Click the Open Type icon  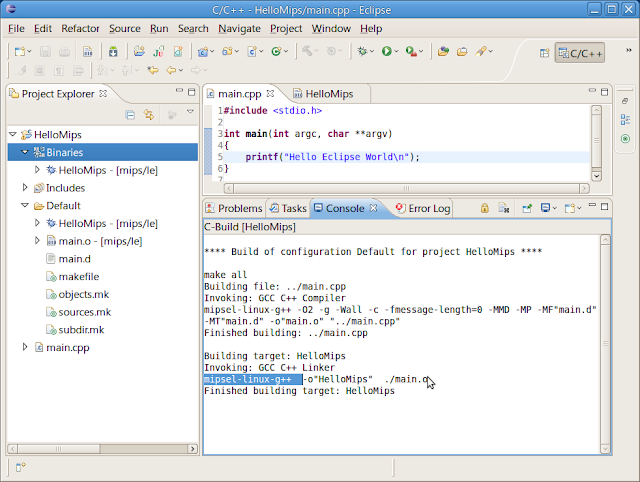point(443,51)
